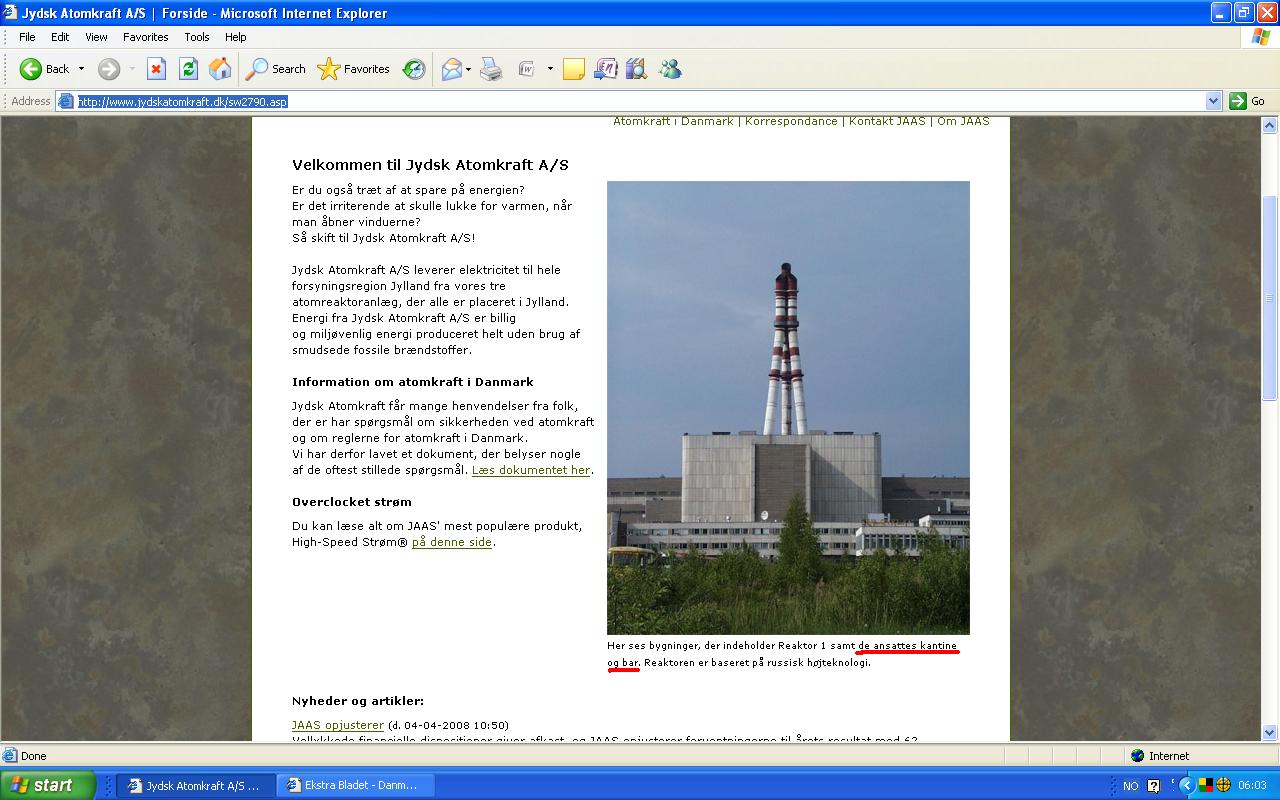
Task: Refresh the page with the green arrows icon
Action: point(188,69)
